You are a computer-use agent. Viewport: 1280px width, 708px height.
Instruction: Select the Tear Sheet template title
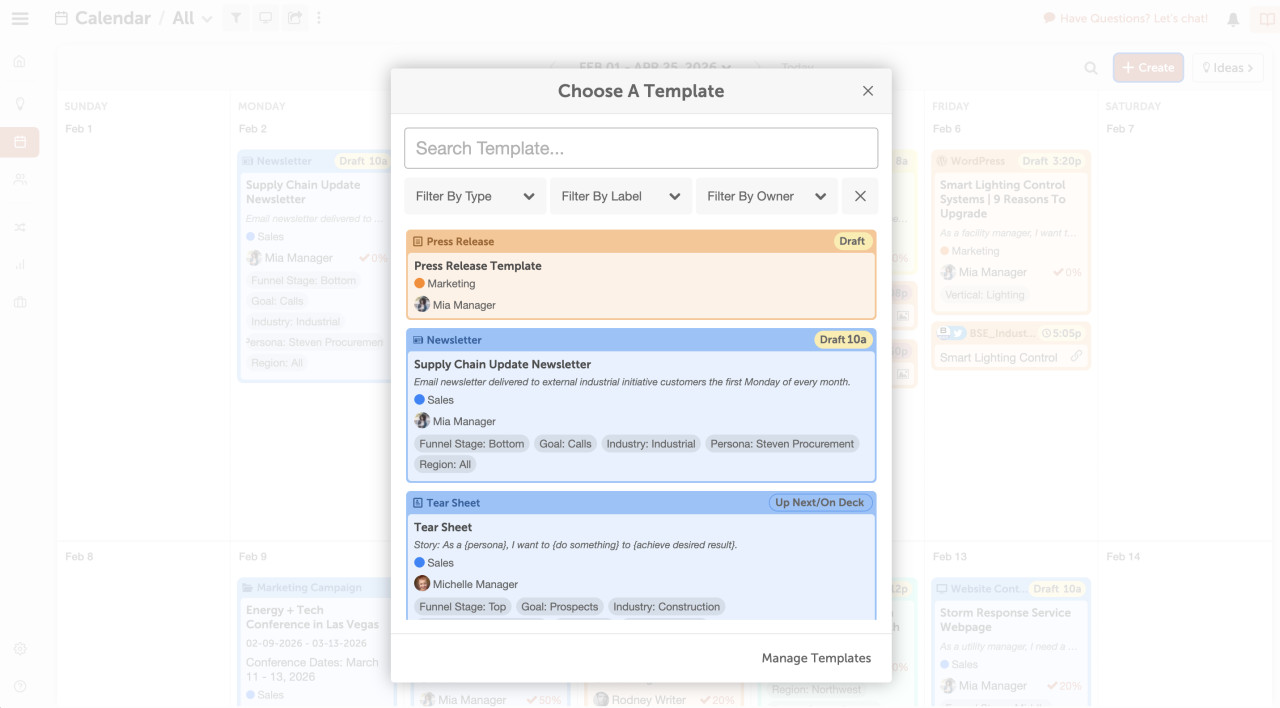click(443, 527)
